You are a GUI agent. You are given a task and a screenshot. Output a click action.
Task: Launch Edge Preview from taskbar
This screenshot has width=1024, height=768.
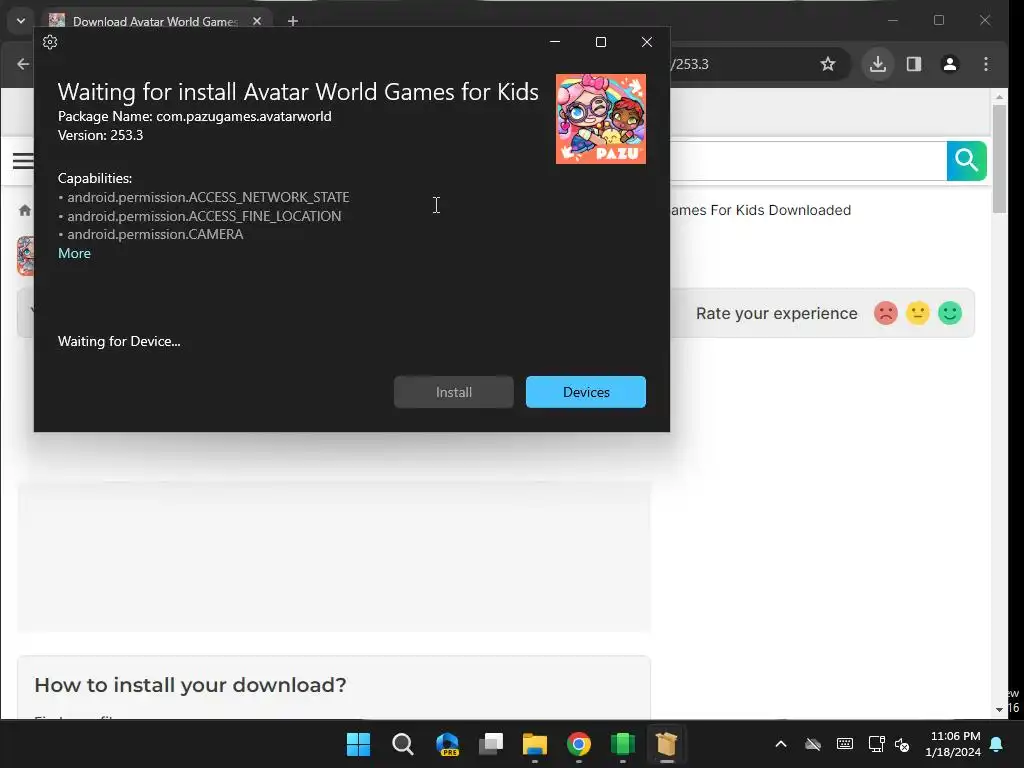[447, 744]
